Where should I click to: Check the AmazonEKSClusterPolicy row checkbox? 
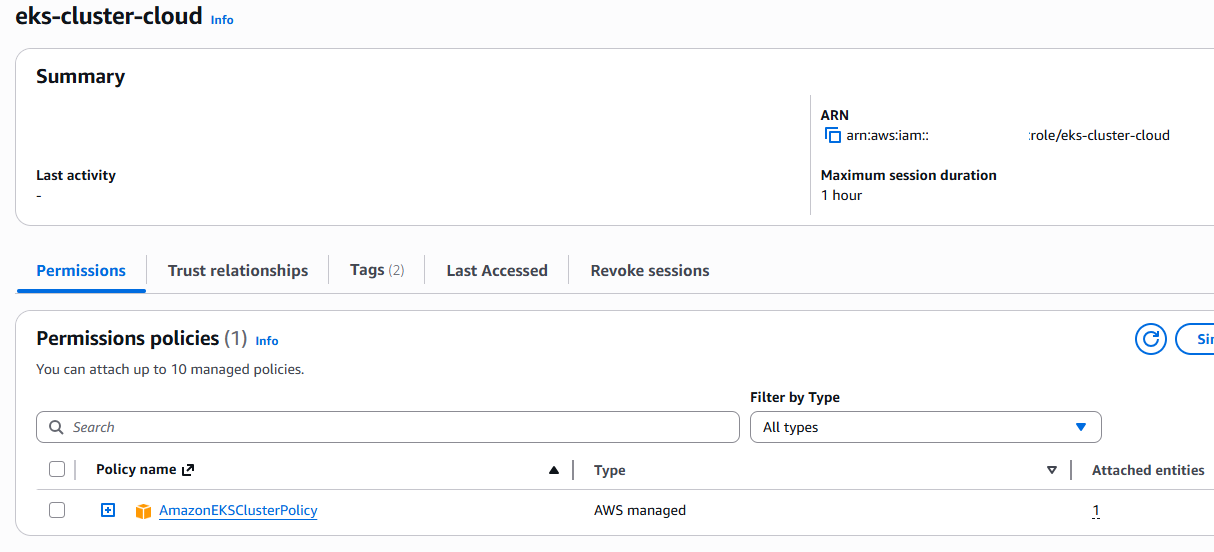(x=57, y=510)
